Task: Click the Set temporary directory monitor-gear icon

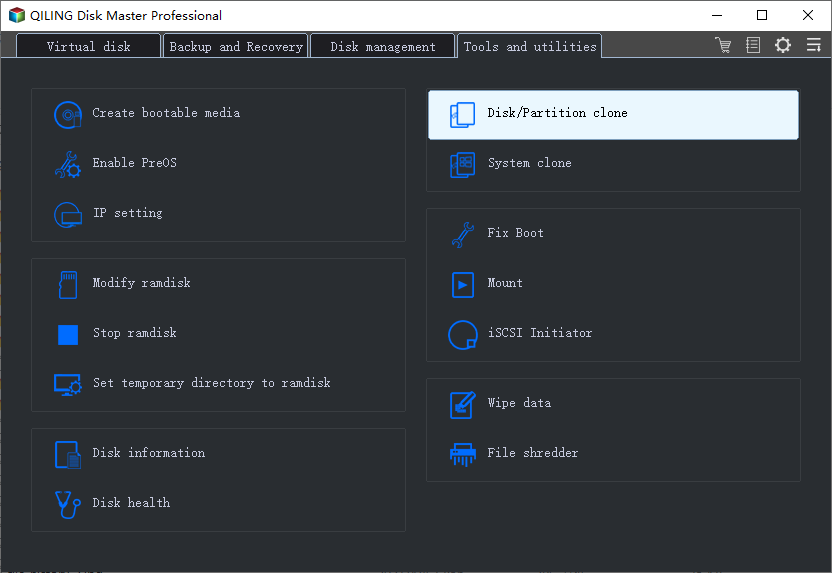Action: (x=68, y=385)
